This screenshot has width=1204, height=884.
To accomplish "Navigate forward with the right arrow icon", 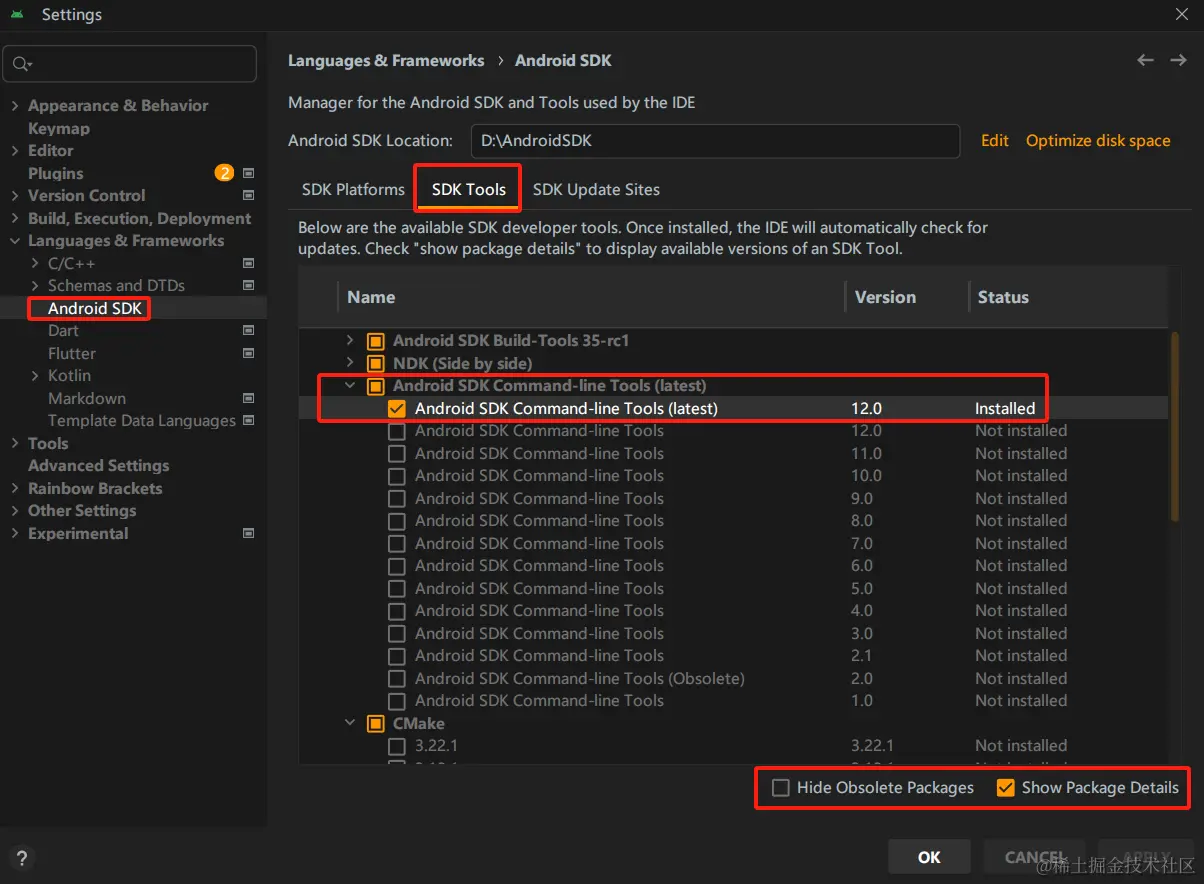I will point(1178,60).
